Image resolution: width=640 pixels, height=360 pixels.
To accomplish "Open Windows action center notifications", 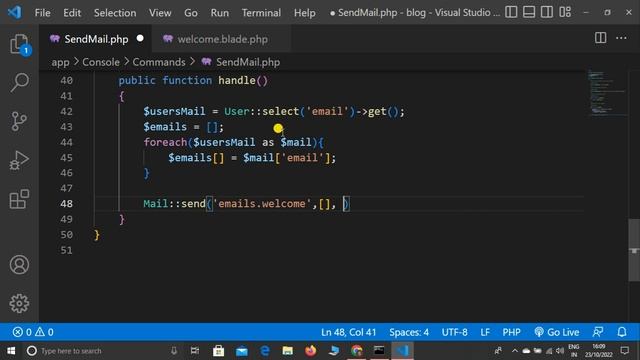I will click(x=625, y=351).
